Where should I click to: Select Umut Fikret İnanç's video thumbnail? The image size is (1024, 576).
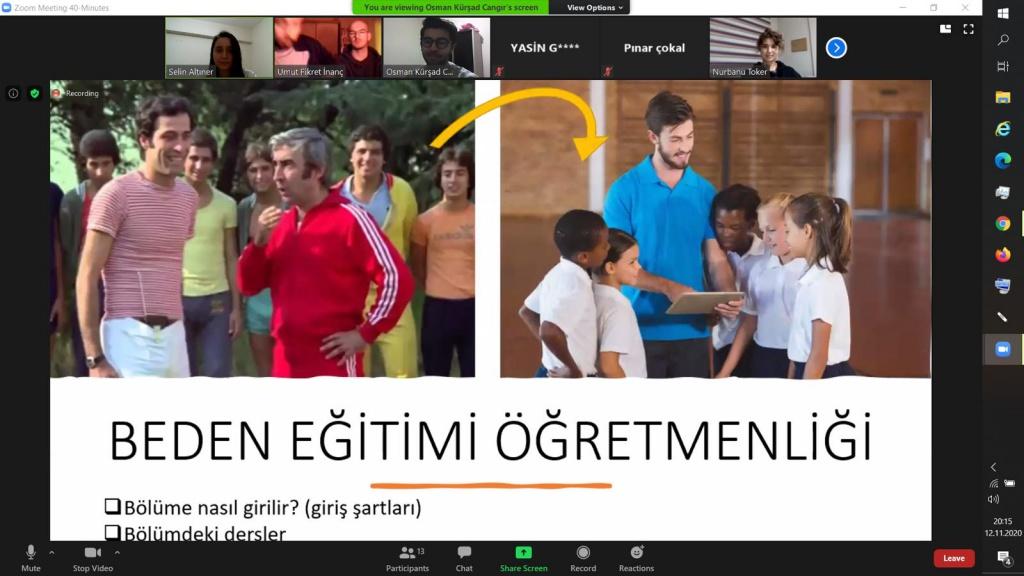(328, 48)
